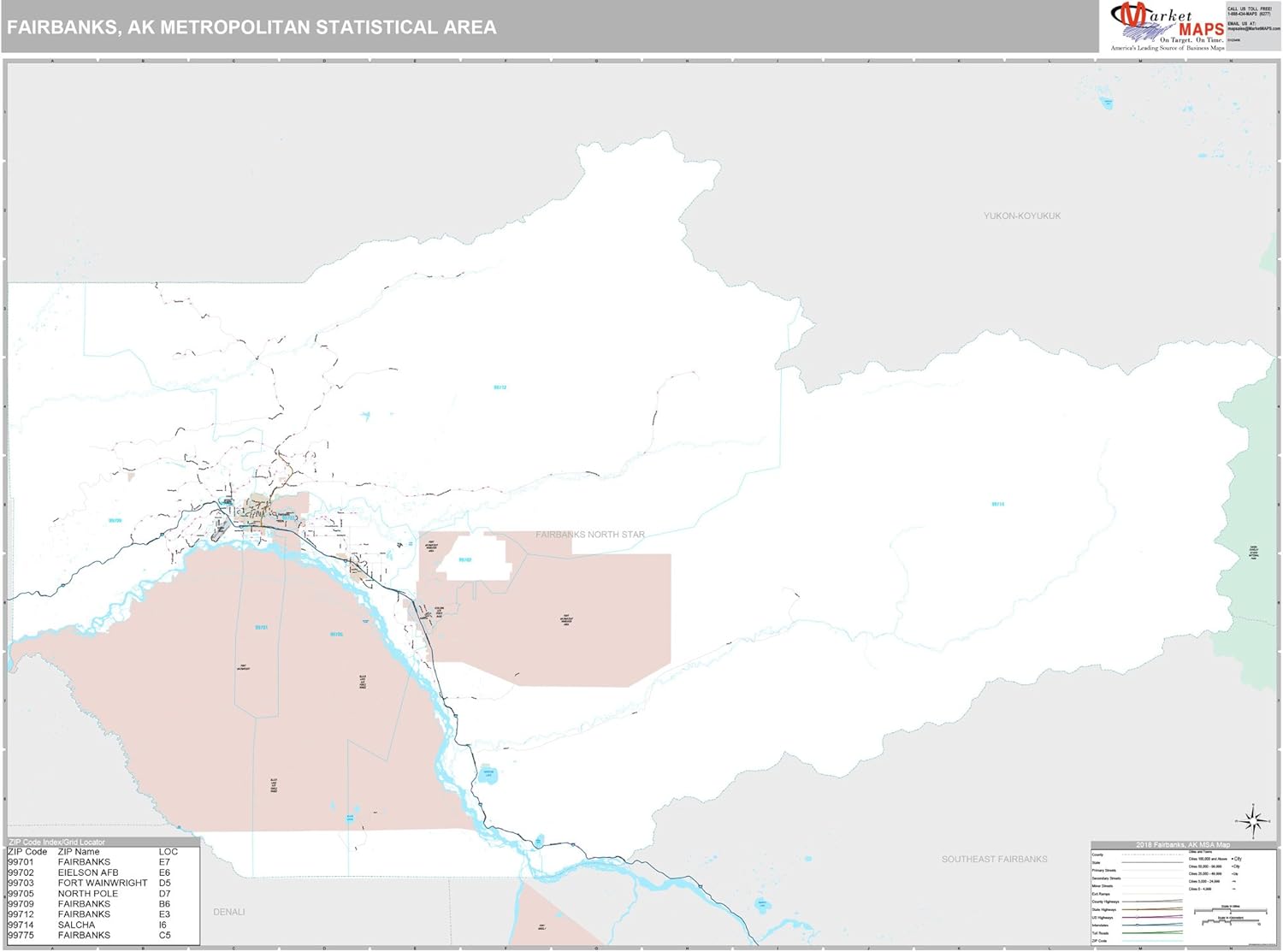
Task: Click the State Highways line symbol in legend
Action: tap(1150, 909)
